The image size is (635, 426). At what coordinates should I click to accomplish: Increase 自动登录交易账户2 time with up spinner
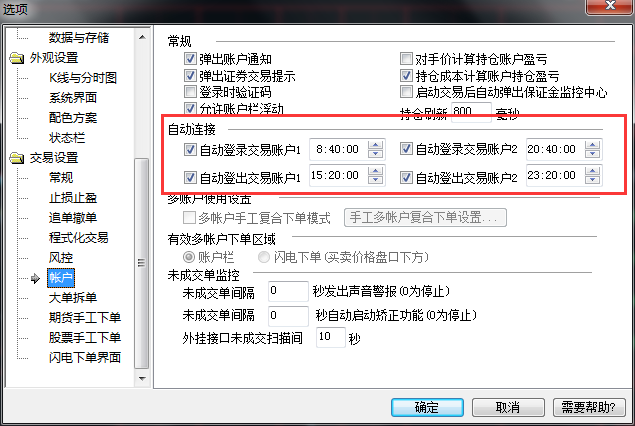click(592, 145)
